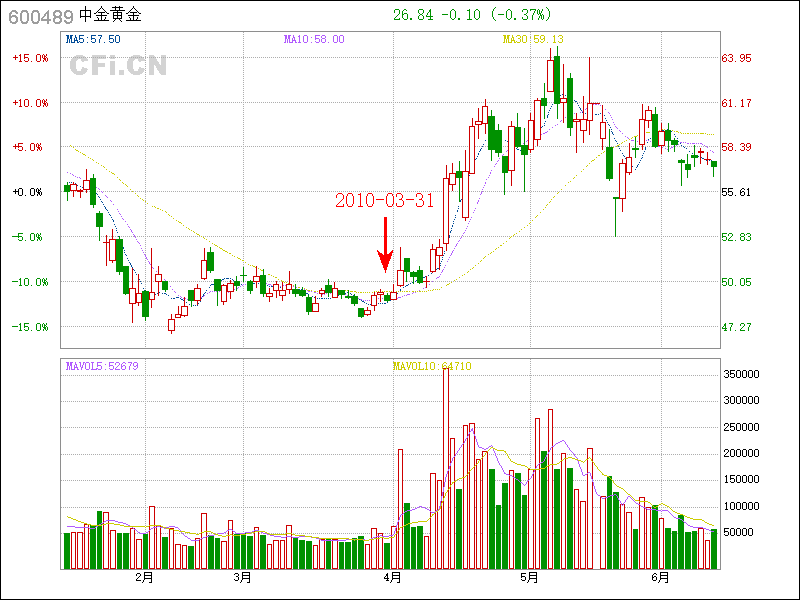Jump to 6月 on the time axis
This screenshot has width=800, height=600.
660,577
